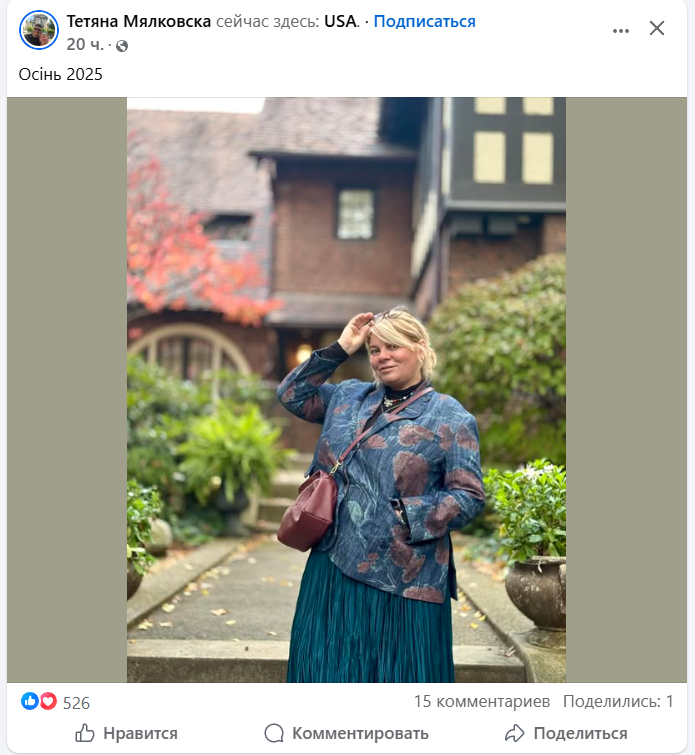
Task: Close the post with the X button
Action: (x=657, y=29)
